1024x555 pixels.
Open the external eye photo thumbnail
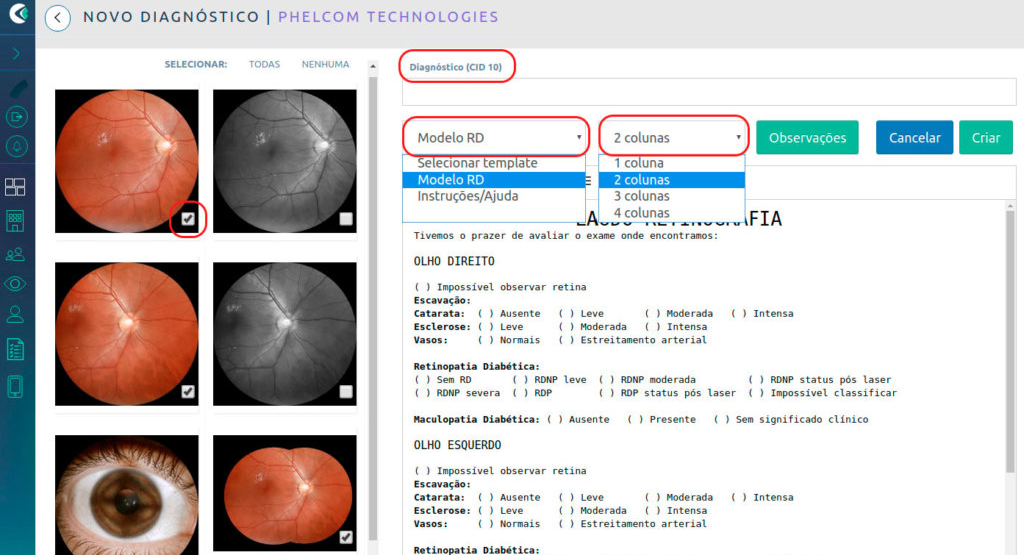click(127, 495)
